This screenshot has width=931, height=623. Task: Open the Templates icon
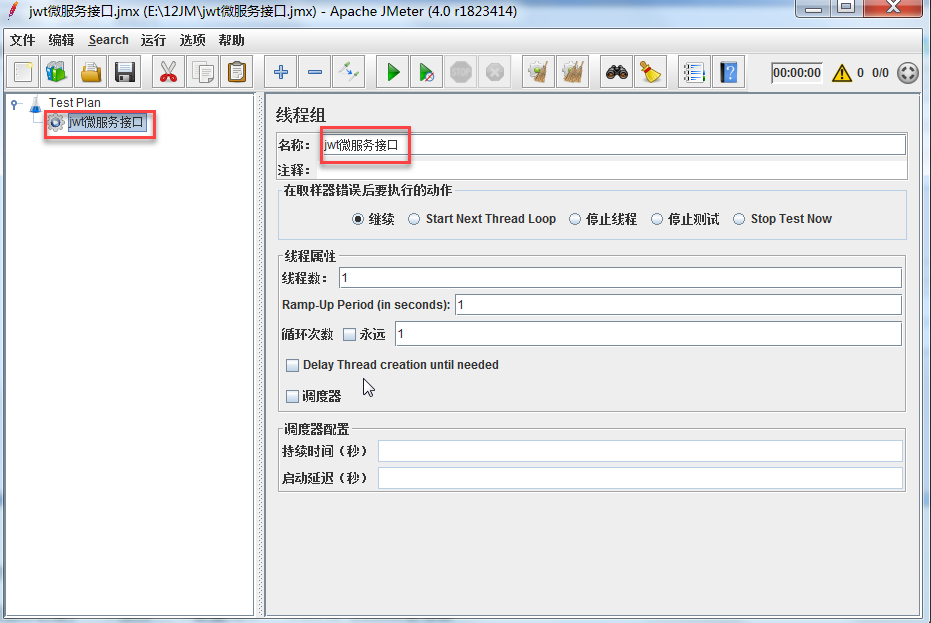point(56,72)
